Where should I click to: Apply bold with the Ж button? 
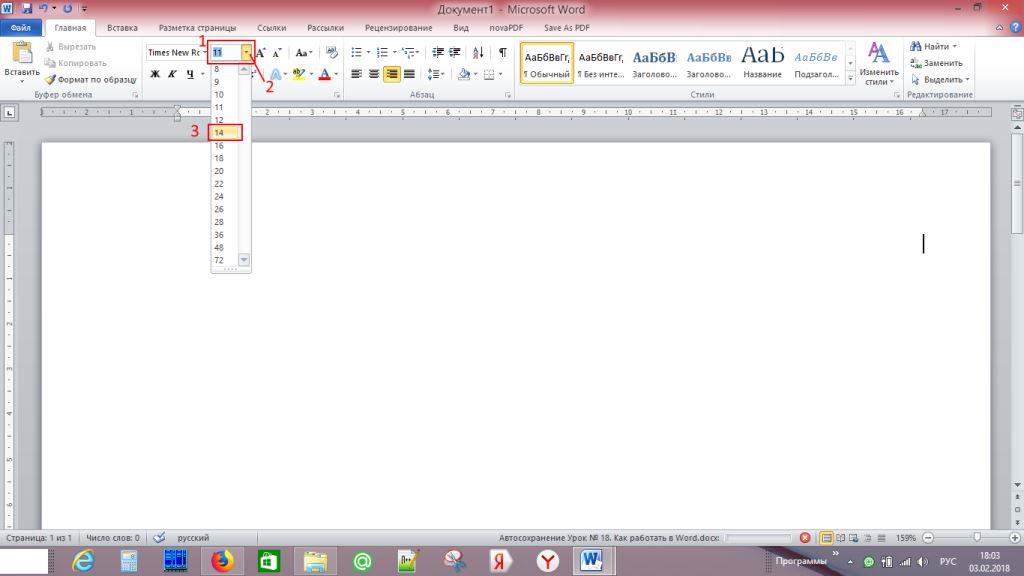pos(155,74)
